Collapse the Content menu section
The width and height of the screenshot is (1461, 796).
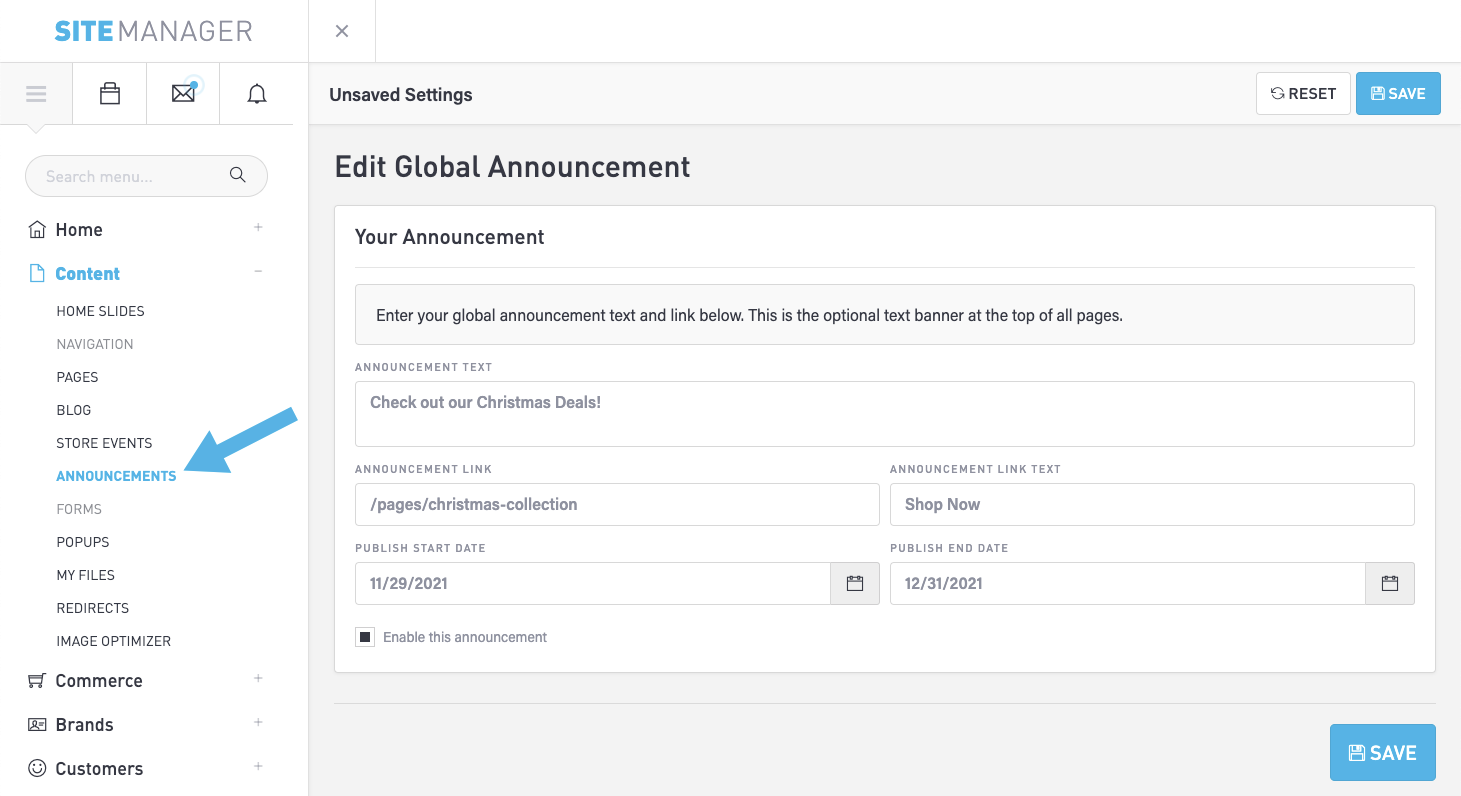click(258, 272)
